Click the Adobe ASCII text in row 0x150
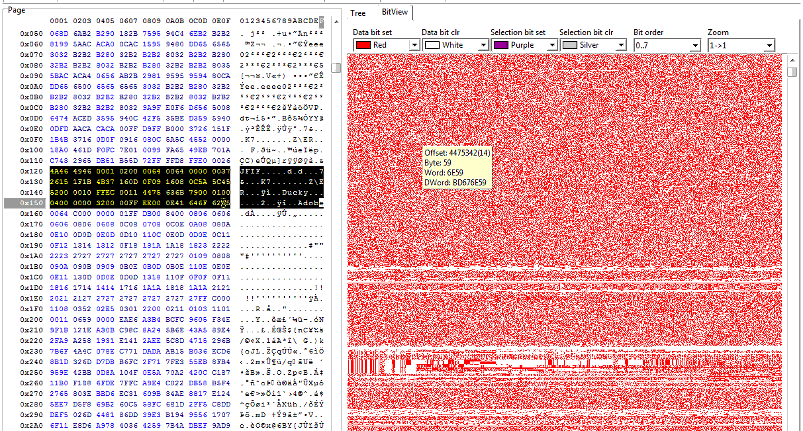This screenshot has width=803, height=431. [x=310, y=203]
